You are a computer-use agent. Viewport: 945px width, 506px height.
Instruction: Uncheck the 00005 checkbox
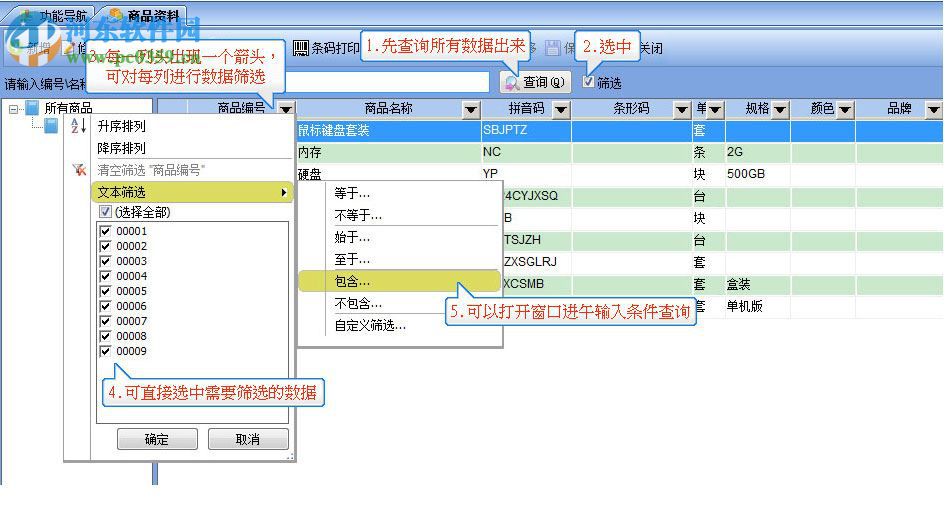coord(105,292)
